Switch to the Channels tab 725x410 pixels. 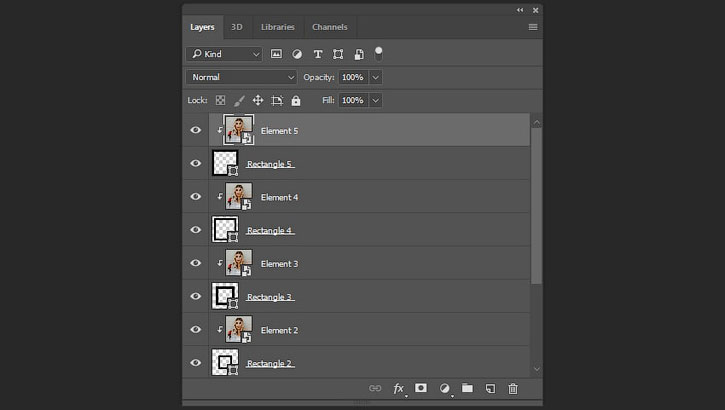tap(330, 27)
